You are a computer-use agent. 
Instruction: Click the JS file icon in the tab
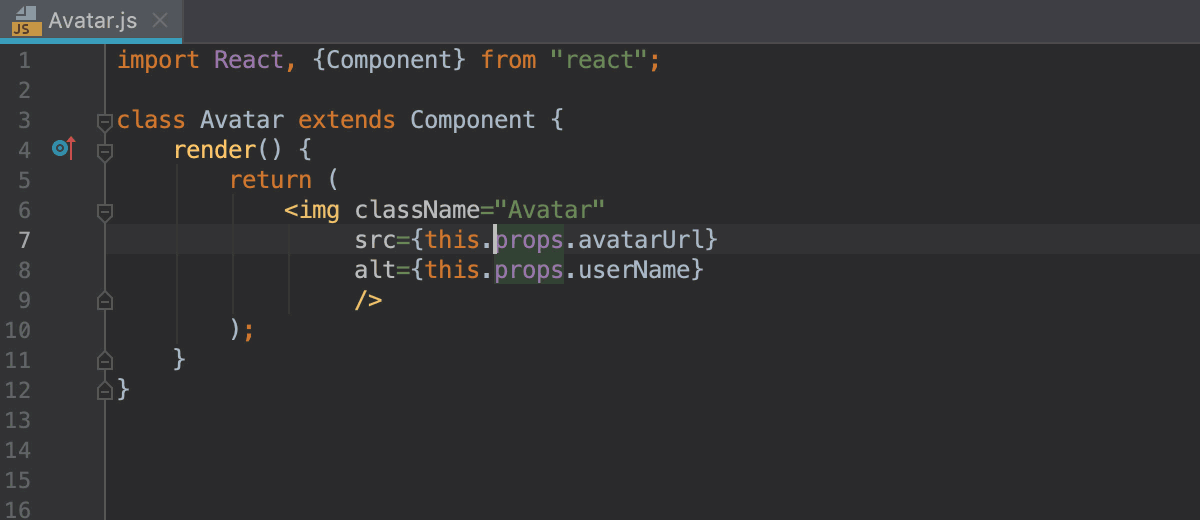point(25,20)
